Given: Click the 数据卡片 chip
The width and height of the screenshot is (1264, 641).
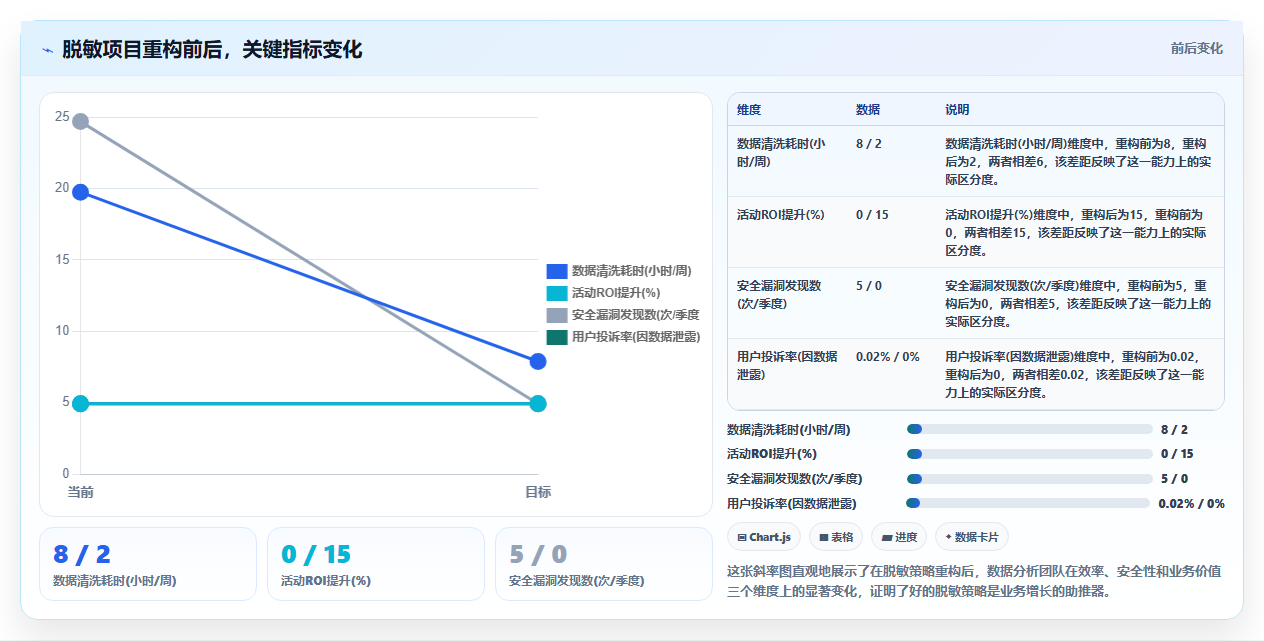Looking at the screenshot, I should click(x=972, y=537).
